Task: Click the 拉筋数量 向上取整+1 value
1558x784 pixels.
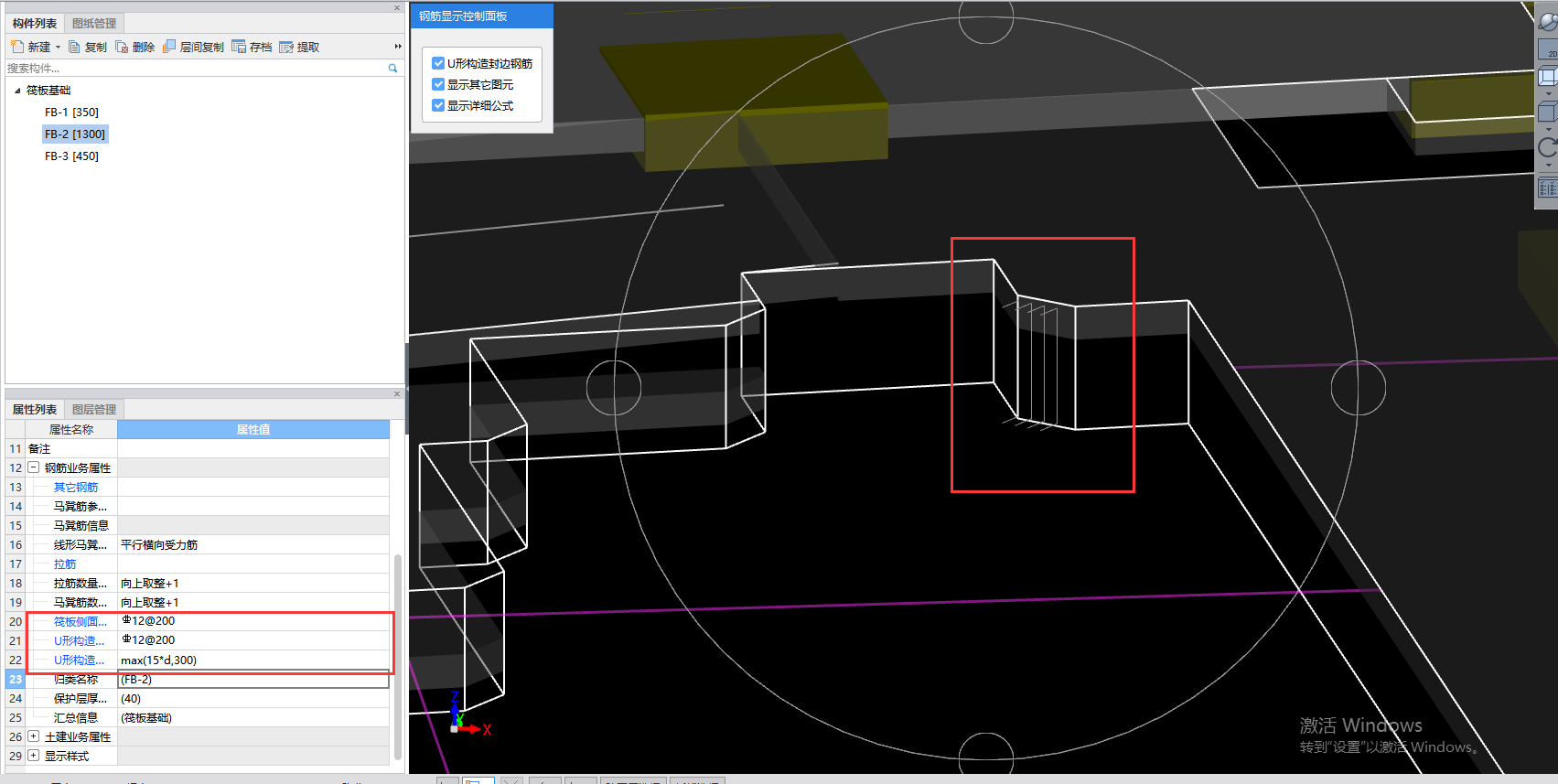Action: pyautogui.click(x=253, y=584)
